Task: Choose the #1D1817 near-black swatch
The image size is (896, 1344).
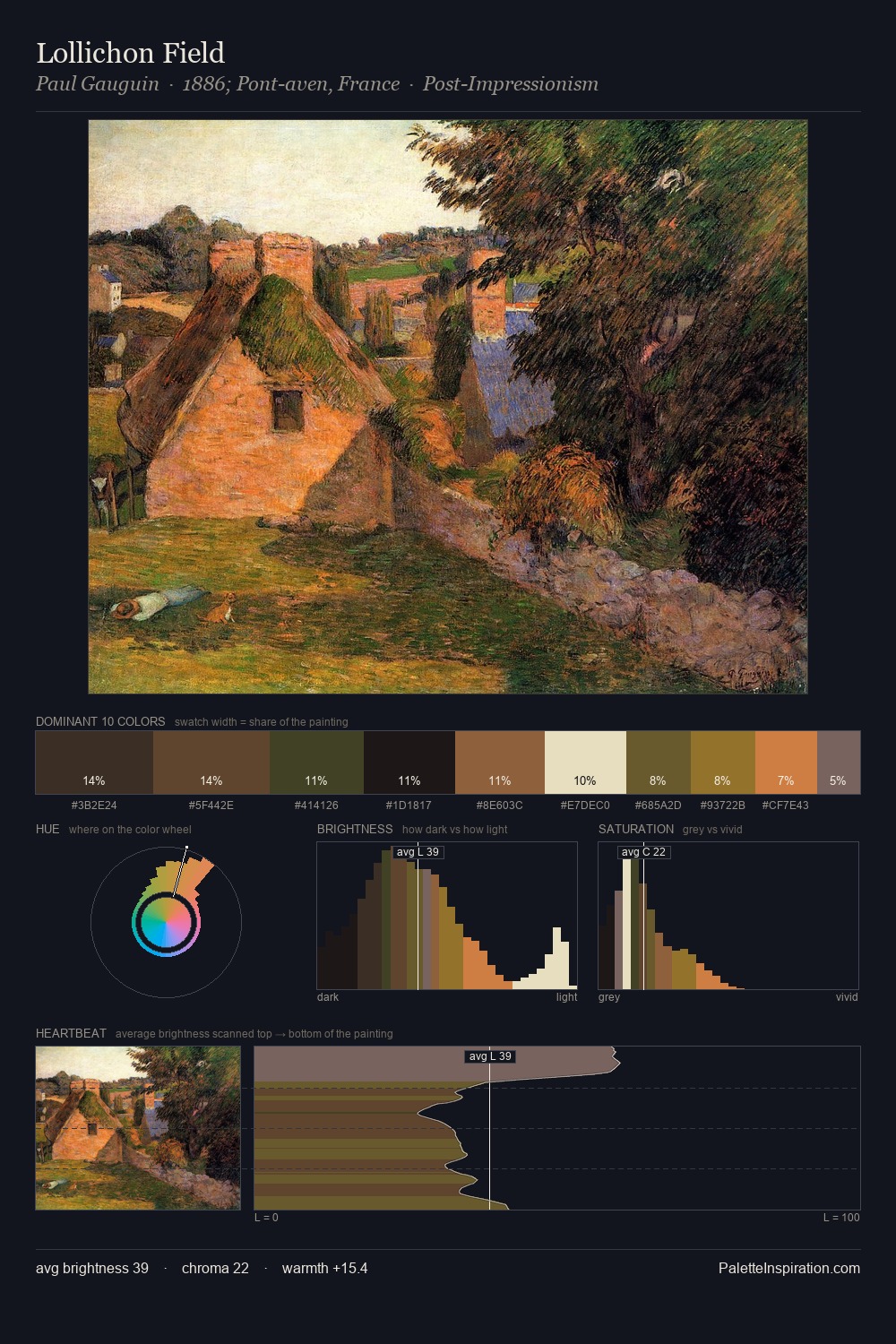Action: point(409,762)
